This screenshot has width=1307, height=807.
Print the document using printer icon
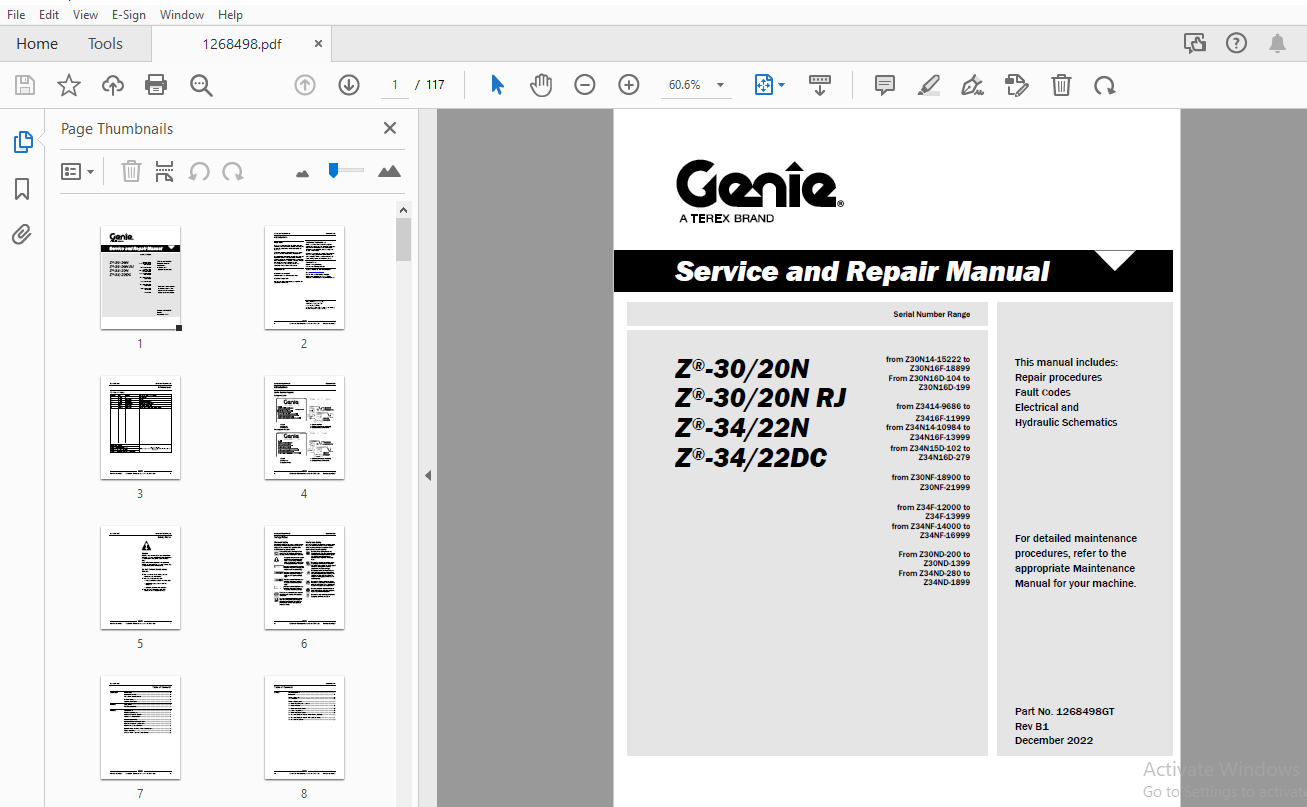(156, 85)
